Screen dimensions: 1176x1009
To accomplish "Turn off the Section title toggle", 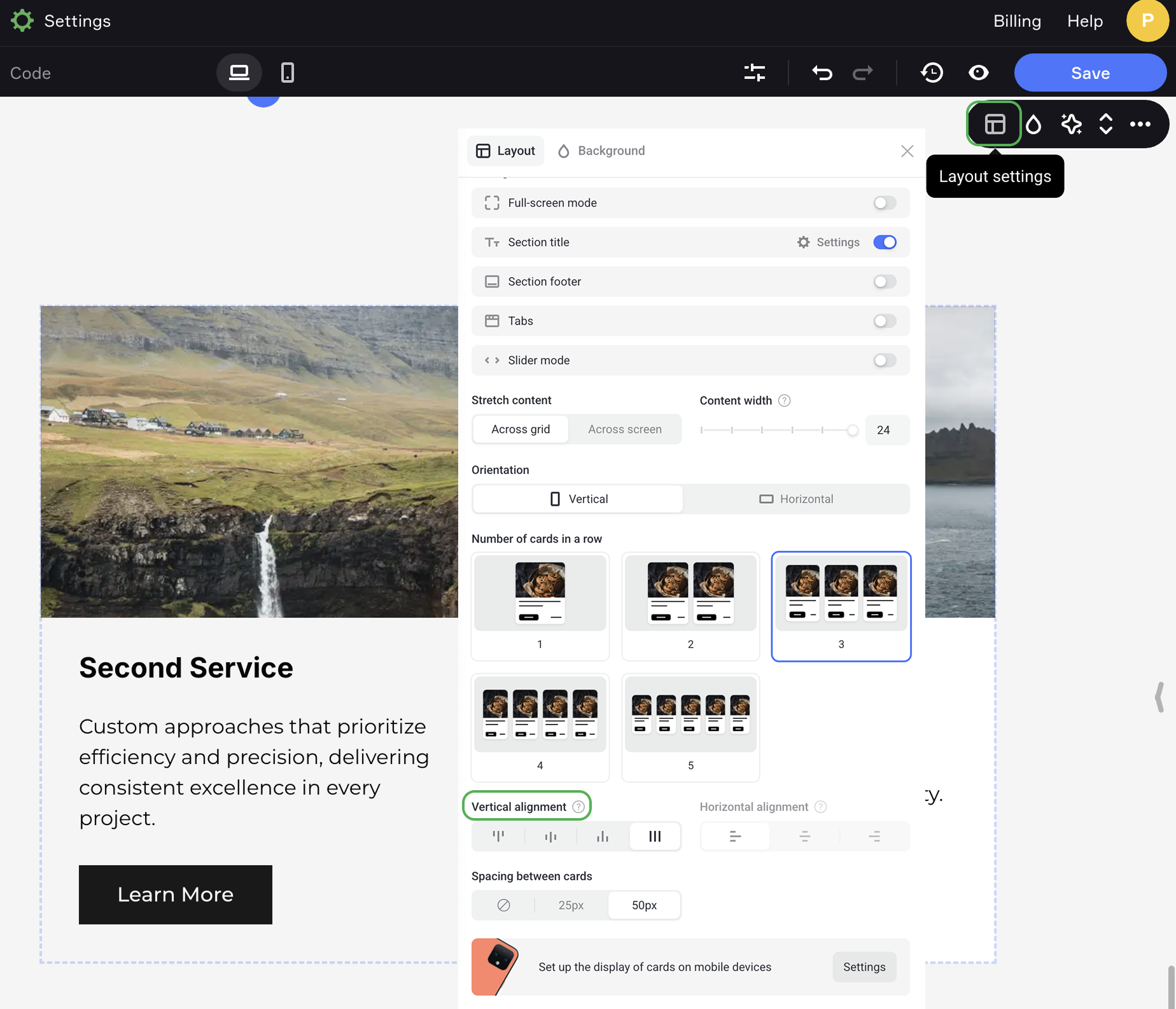I will coord(885,242).
